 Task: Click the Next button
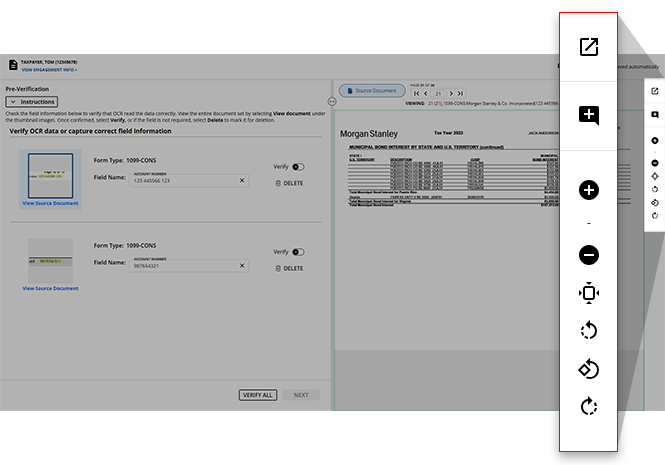pyautogui.click(x=301, y=395)
